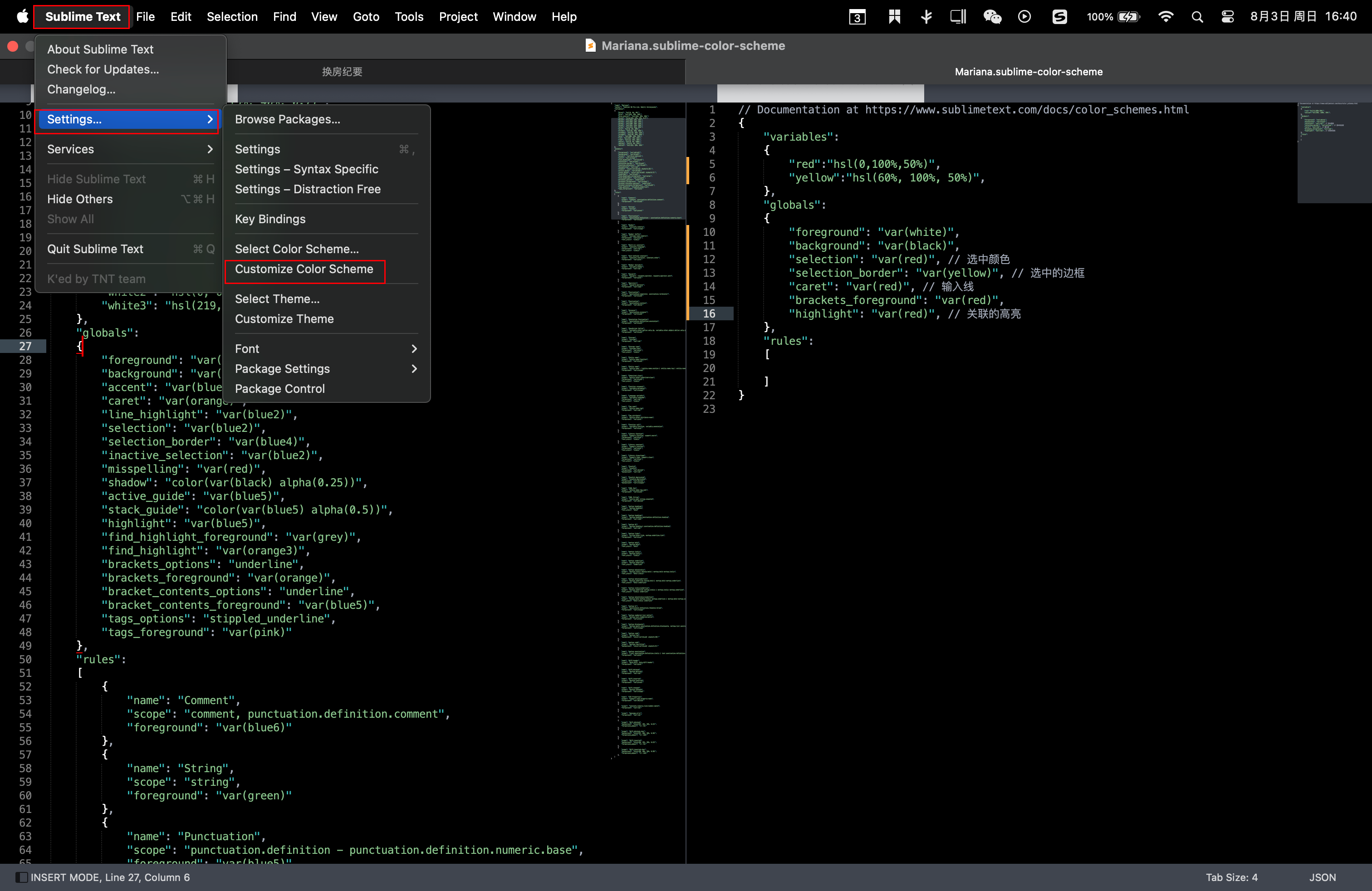Toggle the status bar panel switcher icon
Viewport: 1372px width, 891px height.
[x=21, y=877]
